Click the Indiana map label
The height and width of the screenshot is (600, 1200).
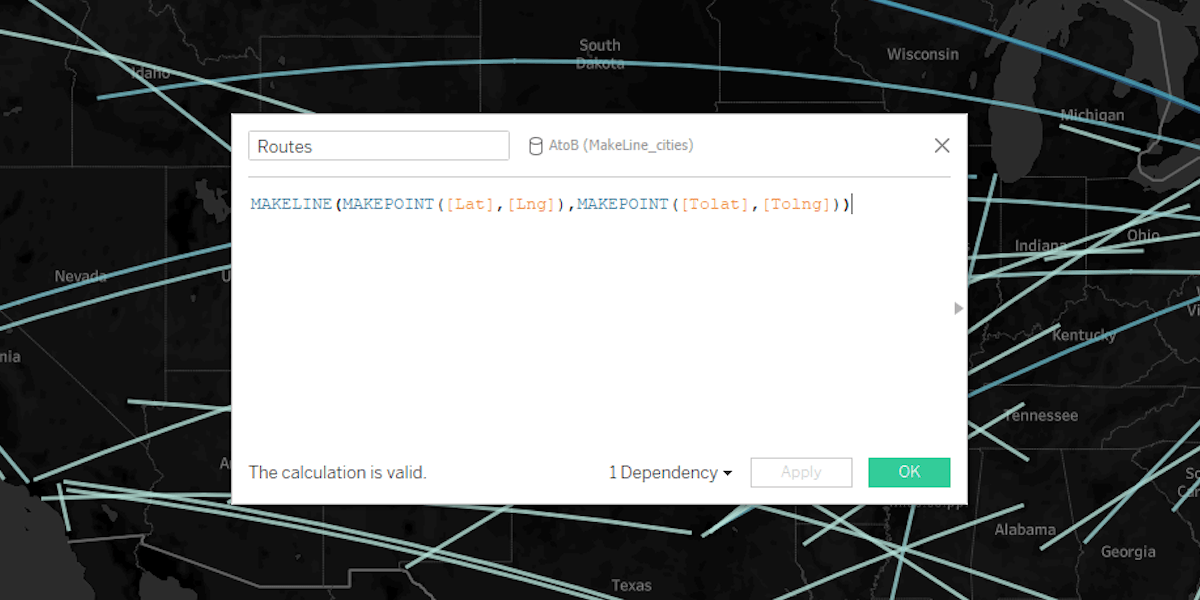coord(1041,246)
